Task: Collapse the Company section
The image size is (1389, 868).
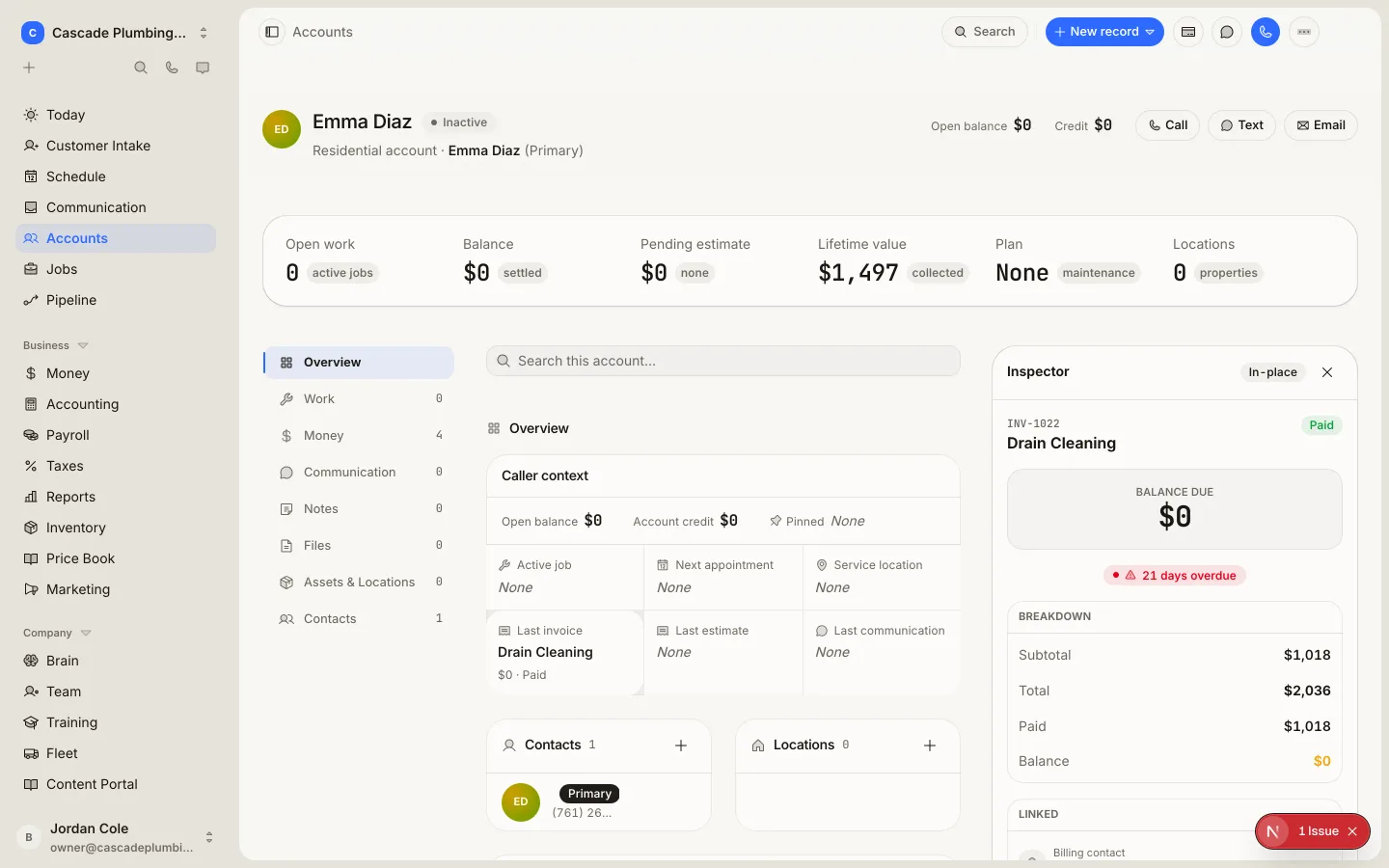Action: coord(57,633)
